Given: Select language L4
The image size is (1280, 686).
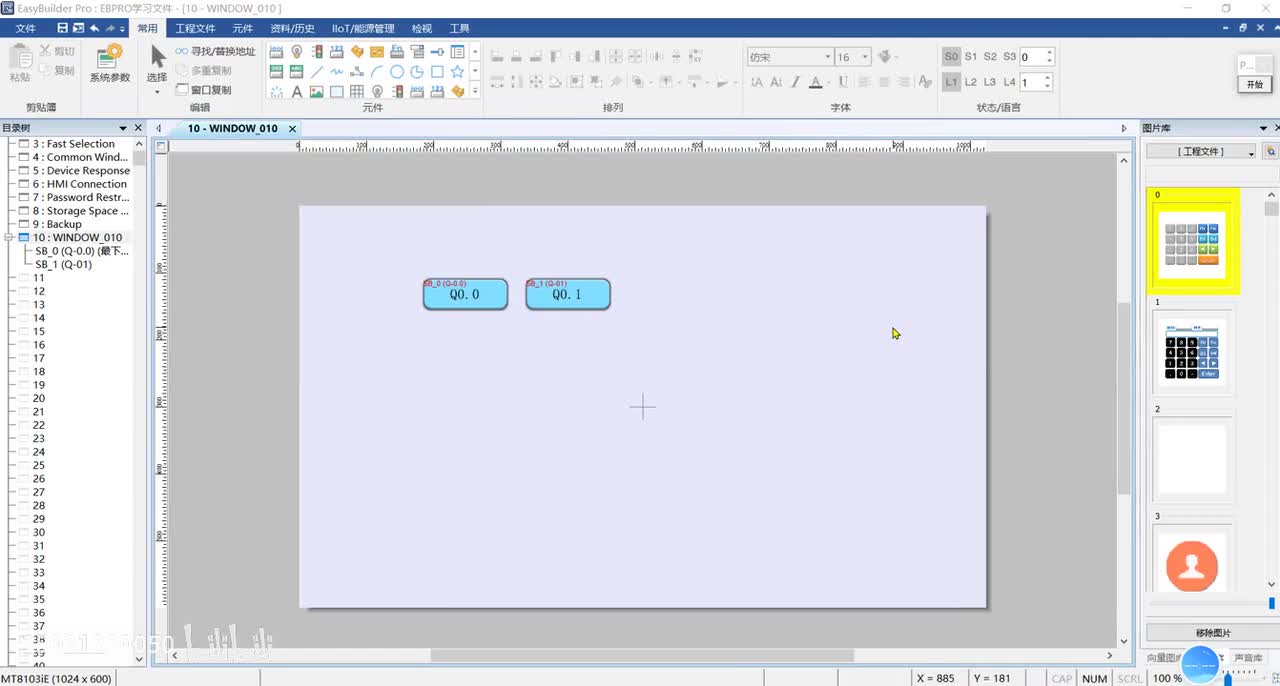Looking at the screenshot, I should click(x=1009, y=82).
